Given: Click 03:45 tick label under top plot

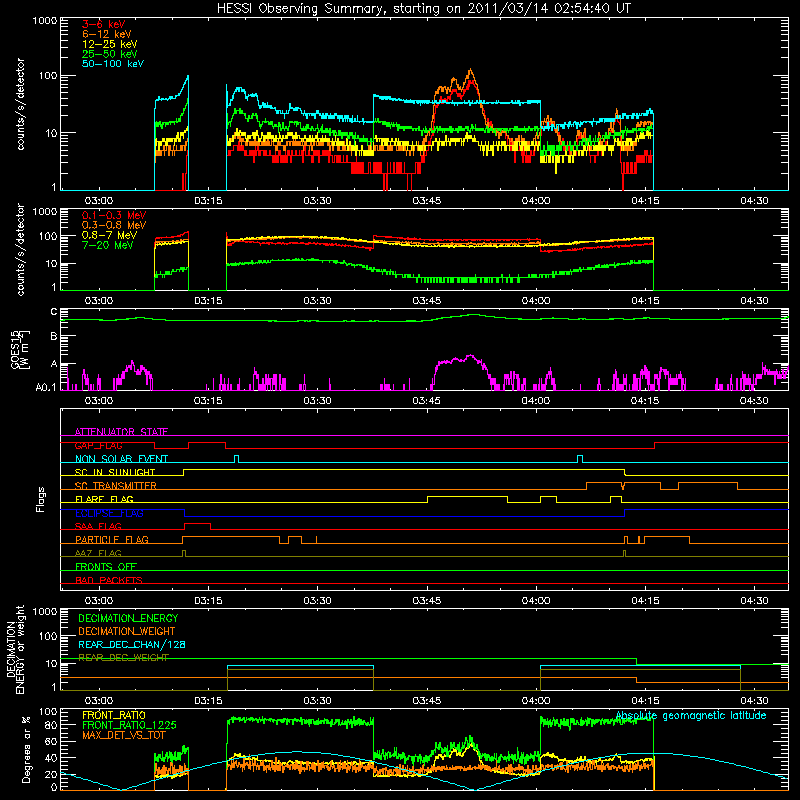Looking at the screenshot, I should (x=427, y=201).
